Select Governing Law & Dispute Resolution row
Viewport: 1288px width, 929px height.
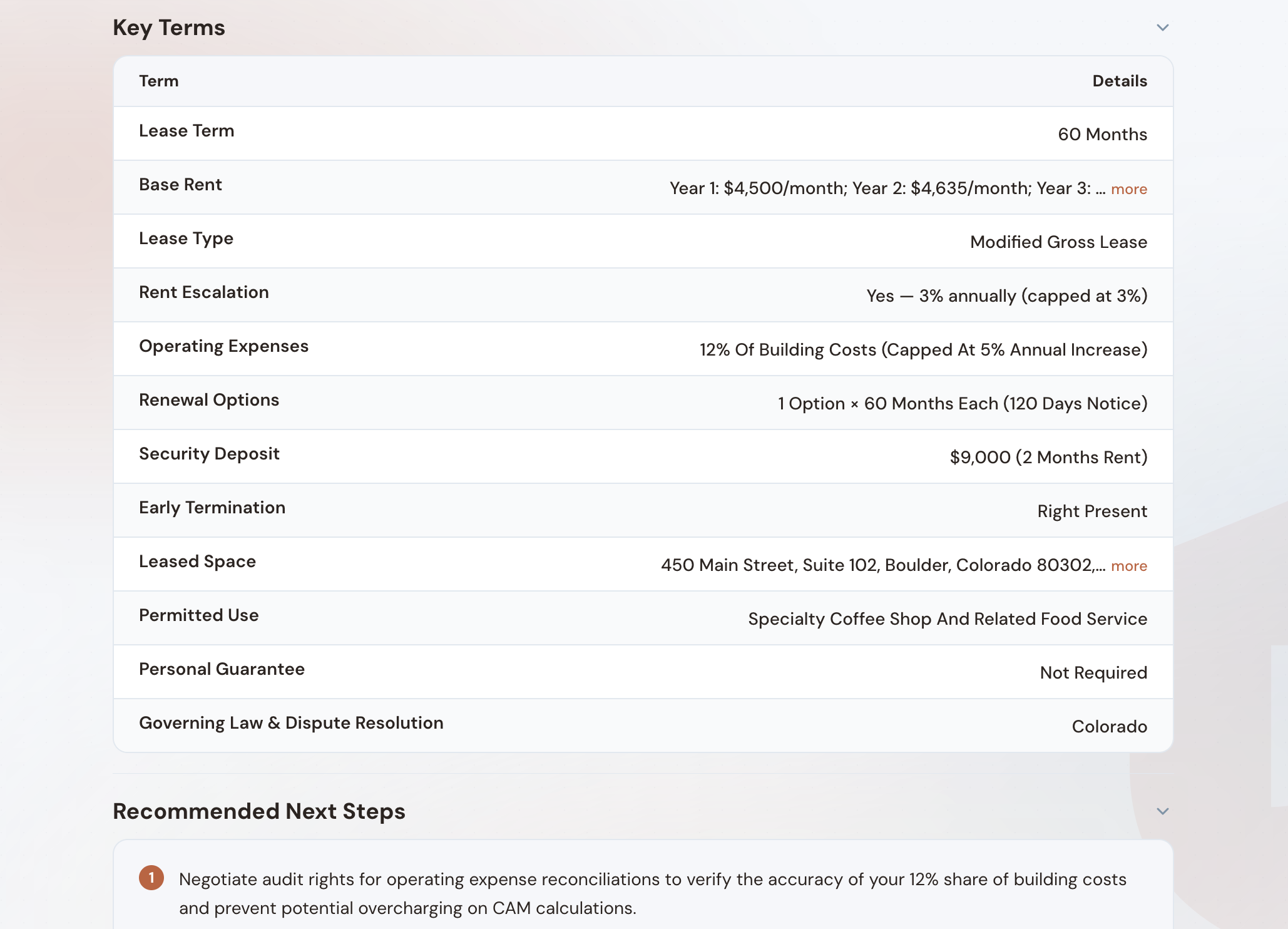click(291, 723)
